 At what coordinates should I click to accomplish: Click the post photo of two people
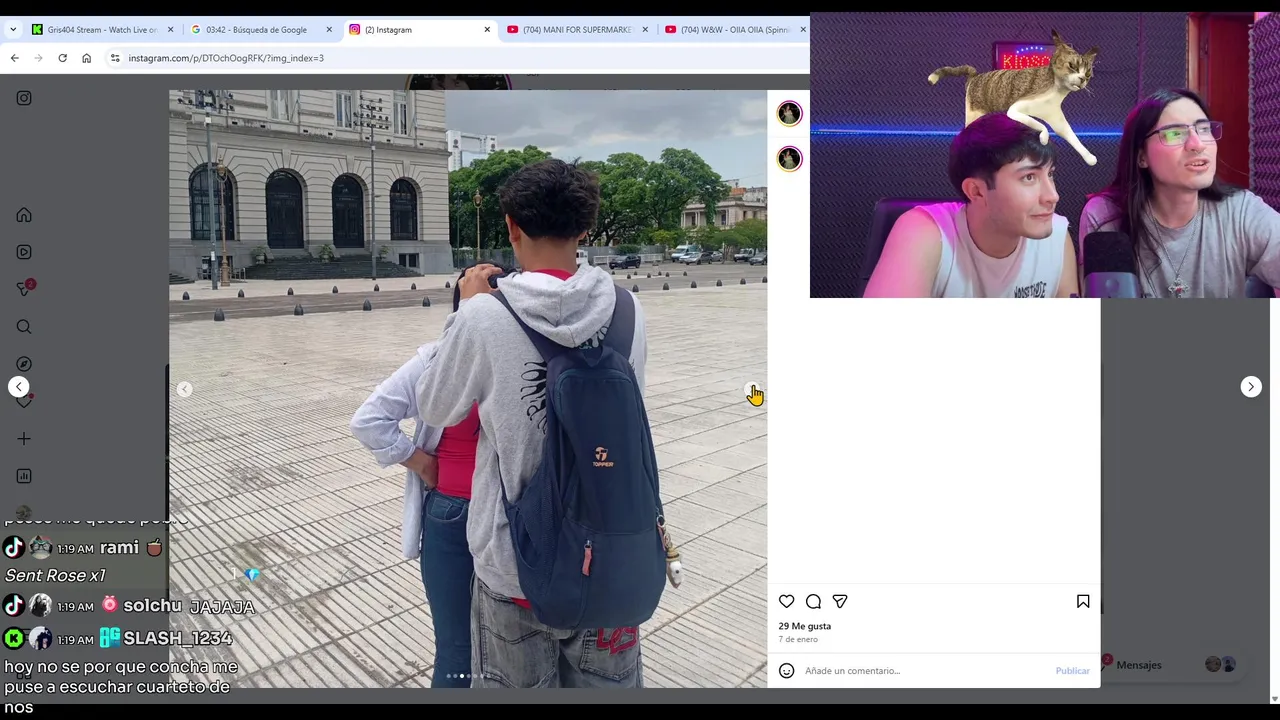tap(468, 389)
